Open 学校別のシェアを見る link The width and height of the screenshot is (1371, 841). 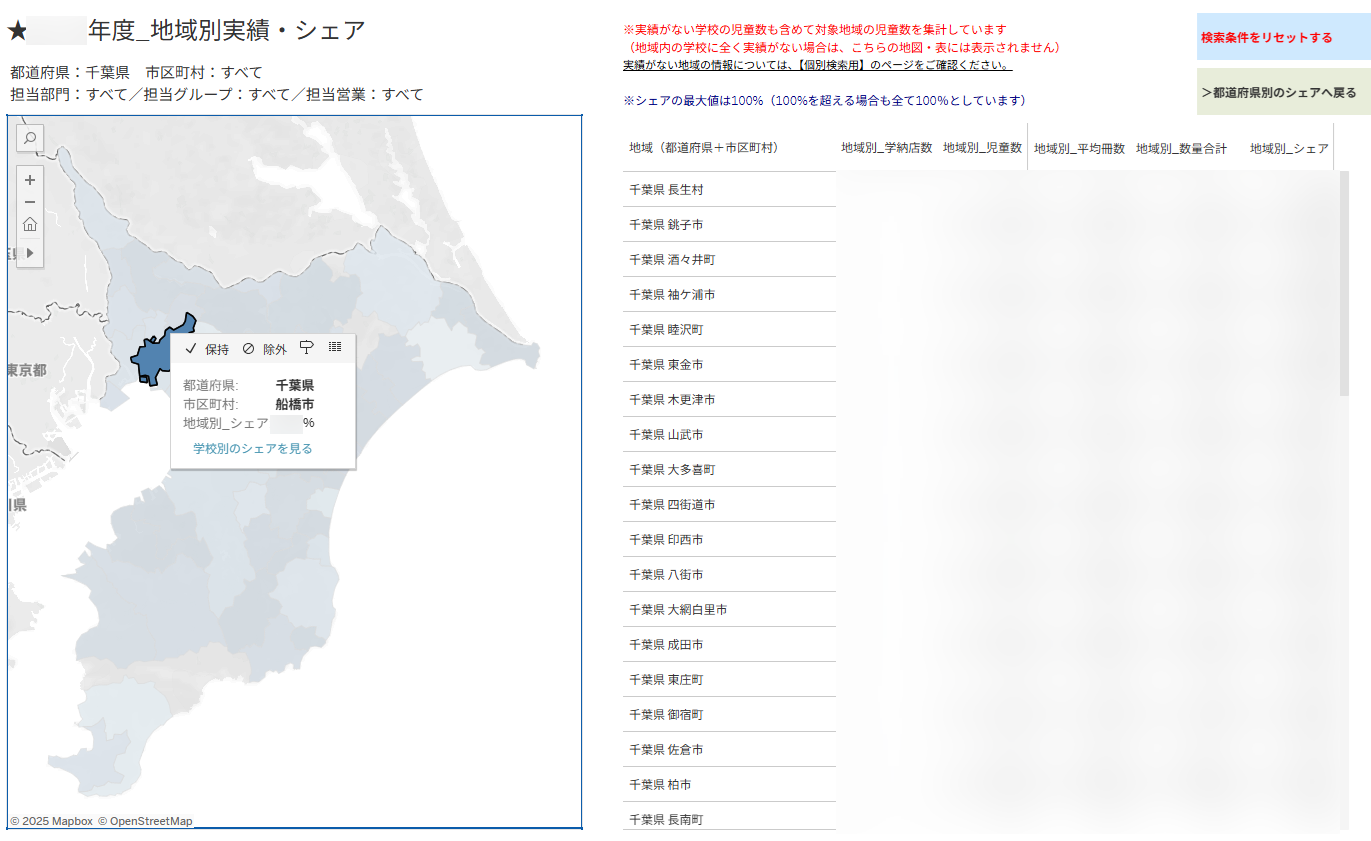252,449
